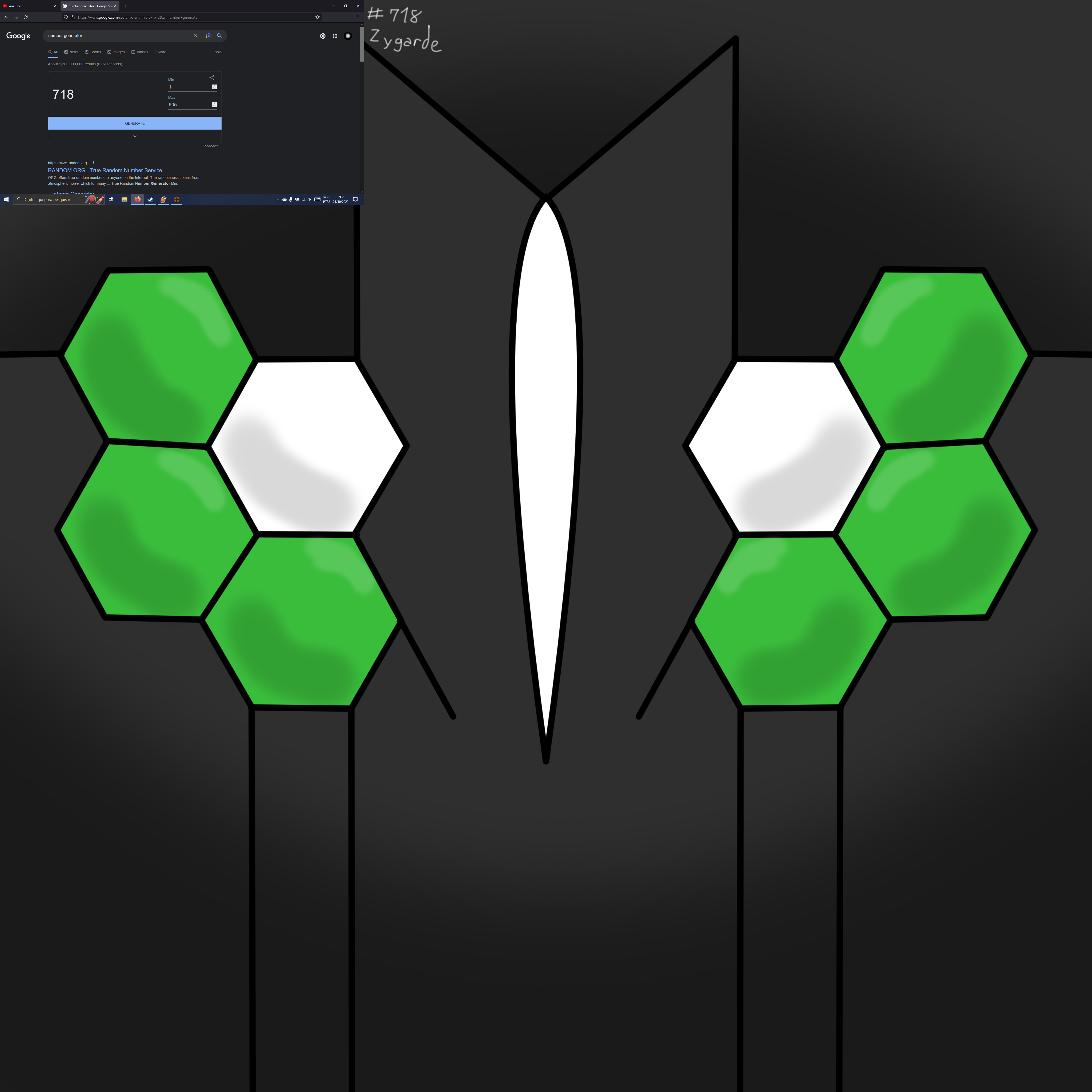Open the Google apps grid

pos(335,36)
